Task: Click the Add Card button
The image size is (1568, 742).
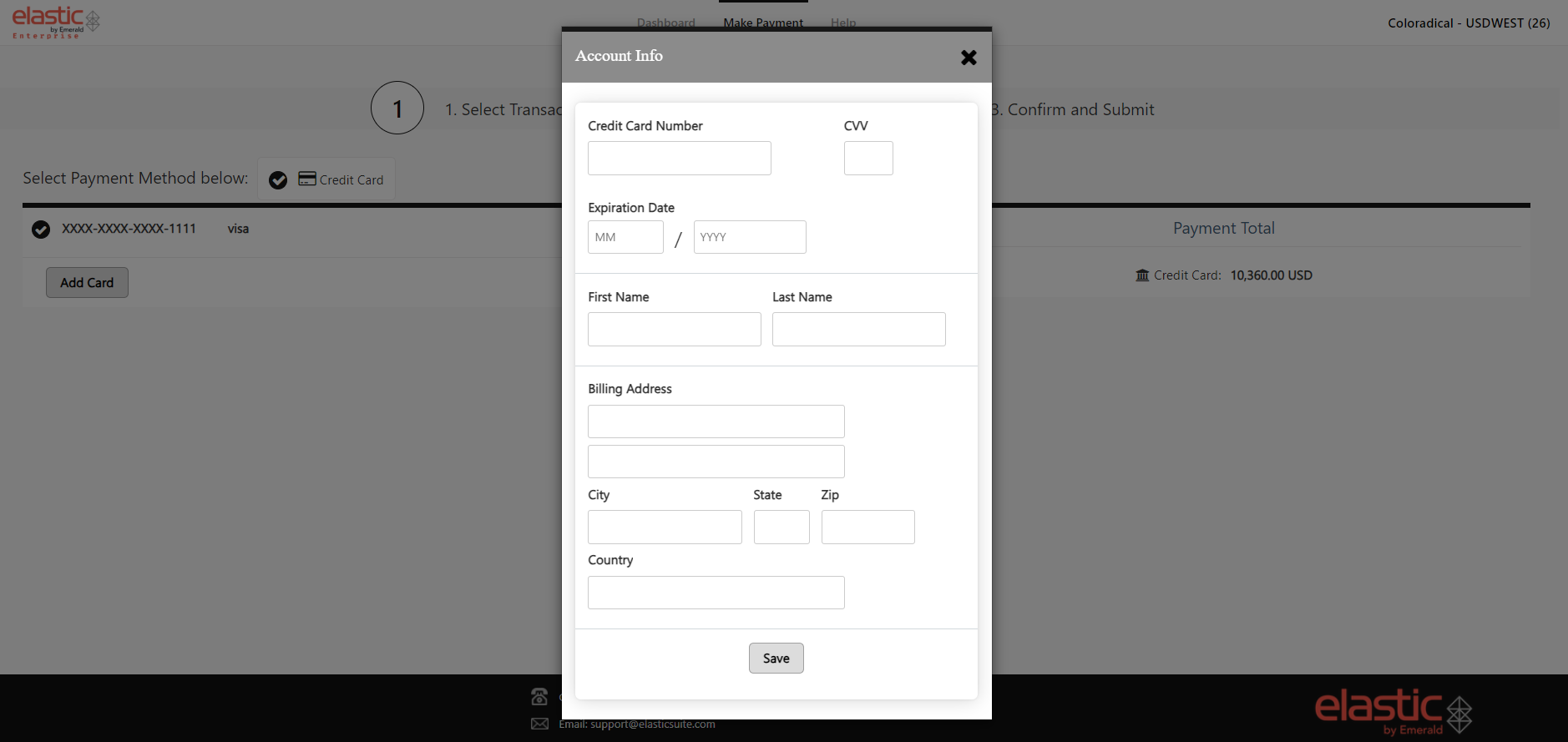Action: [87, 283]
